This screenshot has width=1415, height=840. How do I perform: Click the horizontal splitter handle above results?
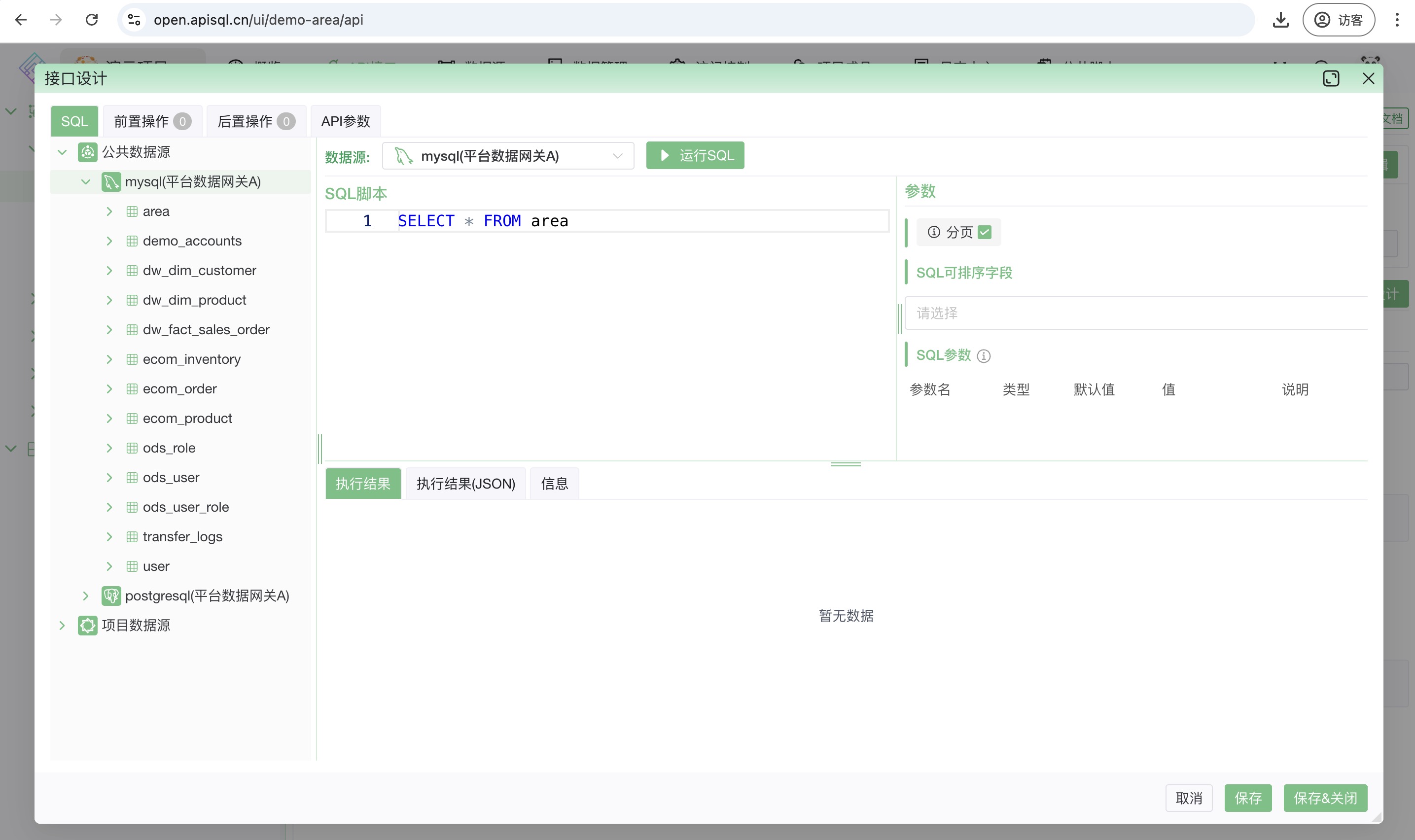point(846,464)
